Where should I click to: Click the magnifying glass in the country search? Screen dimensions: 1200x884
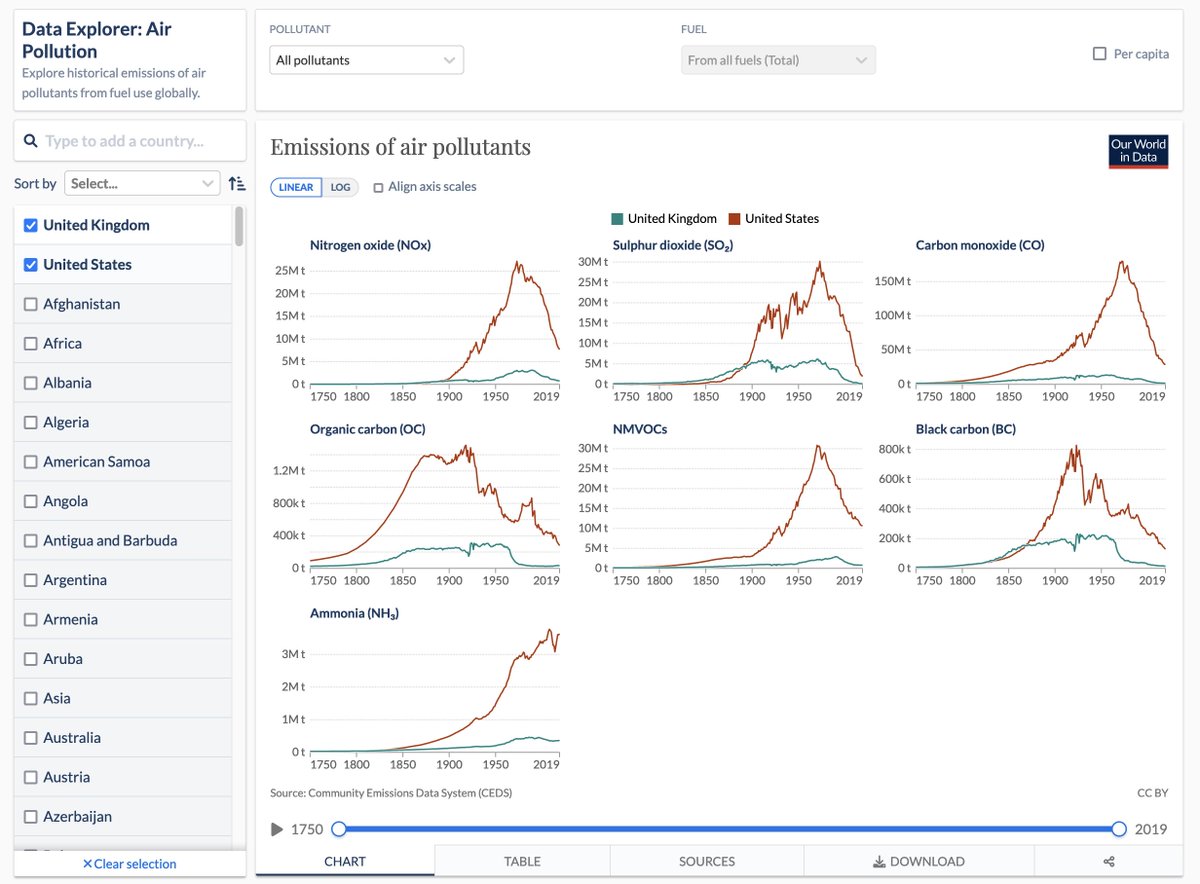(31, 140)
